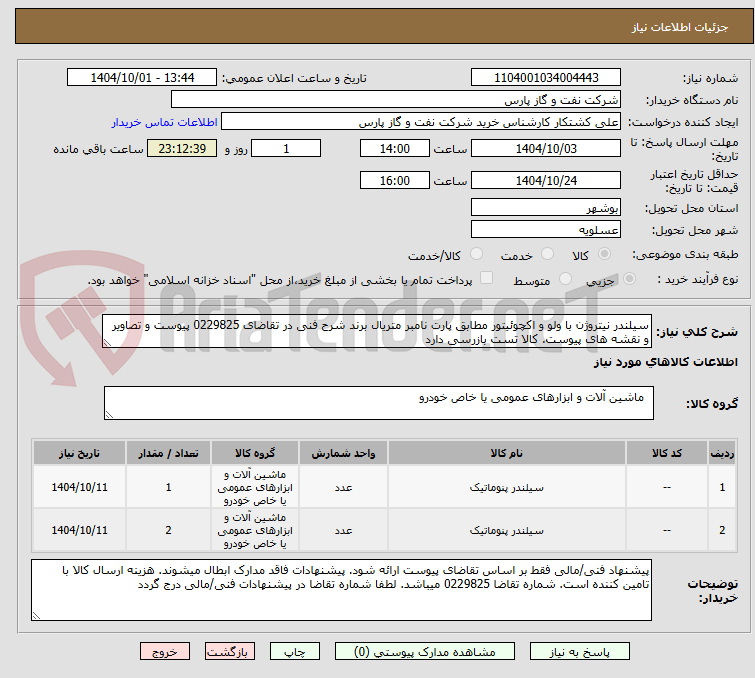
Task: Open اطلاعات تماس خریدار link
Action: coord(165,122)
